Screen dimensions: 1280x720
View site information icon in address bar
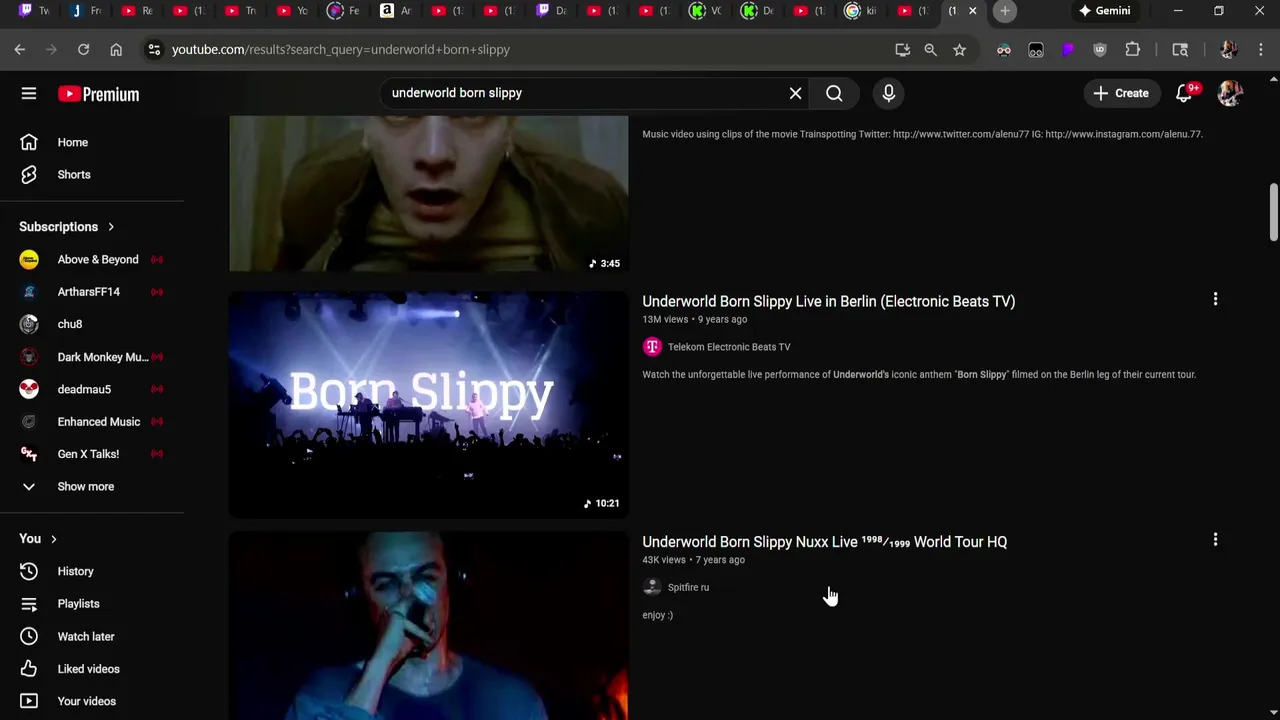153,49
